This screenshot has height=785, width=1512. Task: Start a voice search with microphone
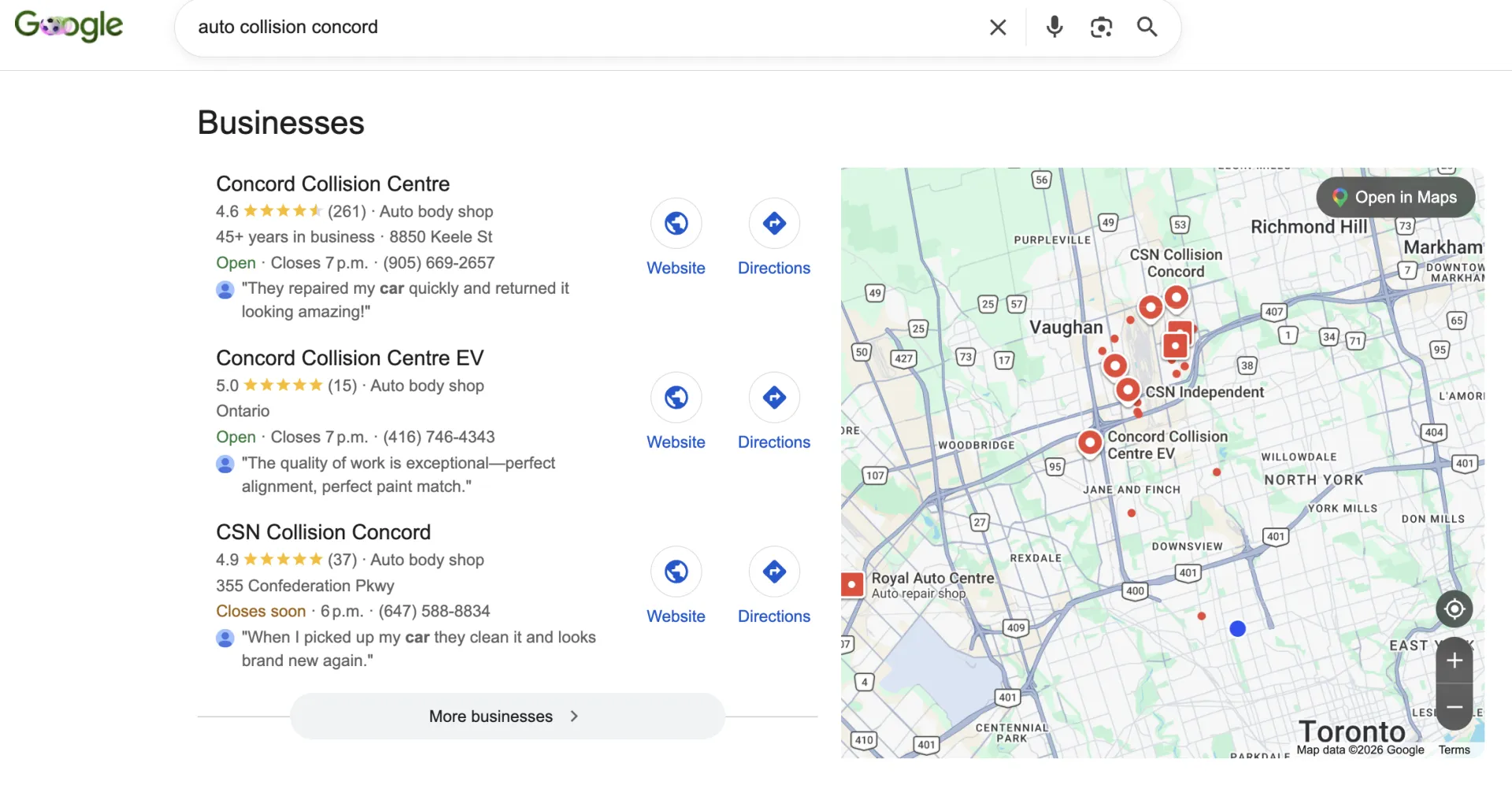(1054, 28)
